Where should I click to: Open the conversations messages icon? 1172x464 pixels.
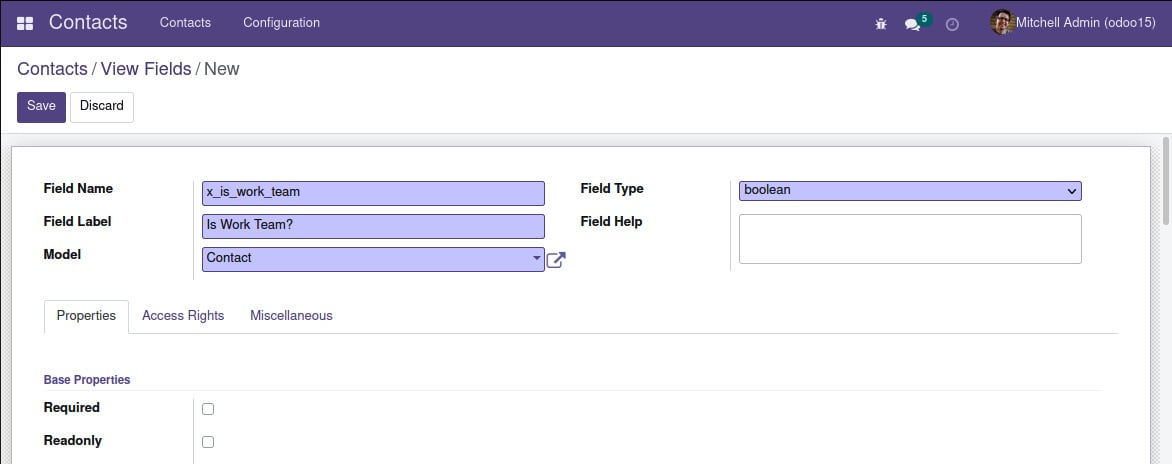[x=912, y=24]
